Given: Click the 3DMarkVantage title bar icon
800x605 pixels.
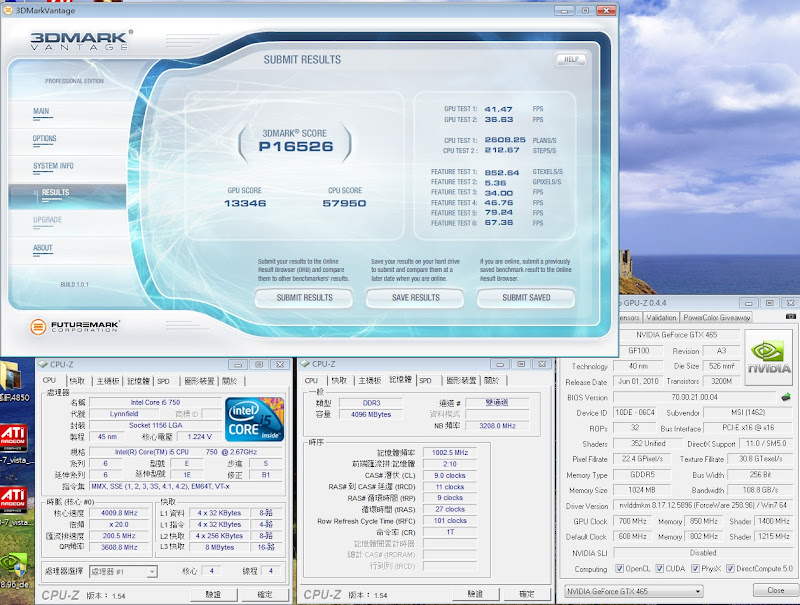Looking at the screenshot, I should 7,10.
